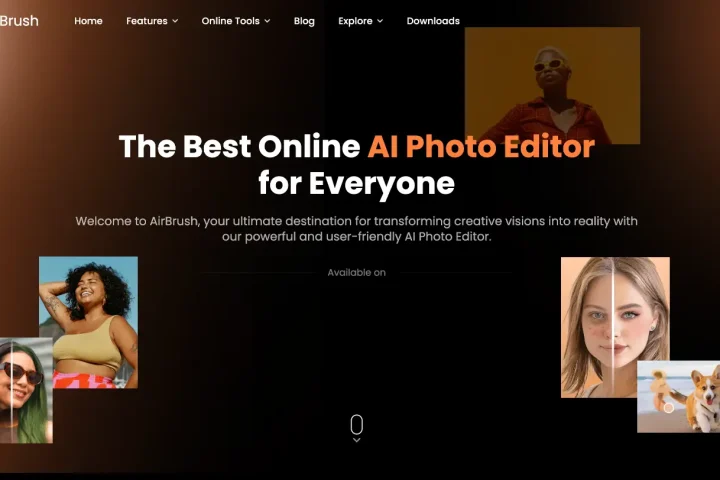Expand the chevron beside Online Tools
Screen dimensions: 720x480
267,21
